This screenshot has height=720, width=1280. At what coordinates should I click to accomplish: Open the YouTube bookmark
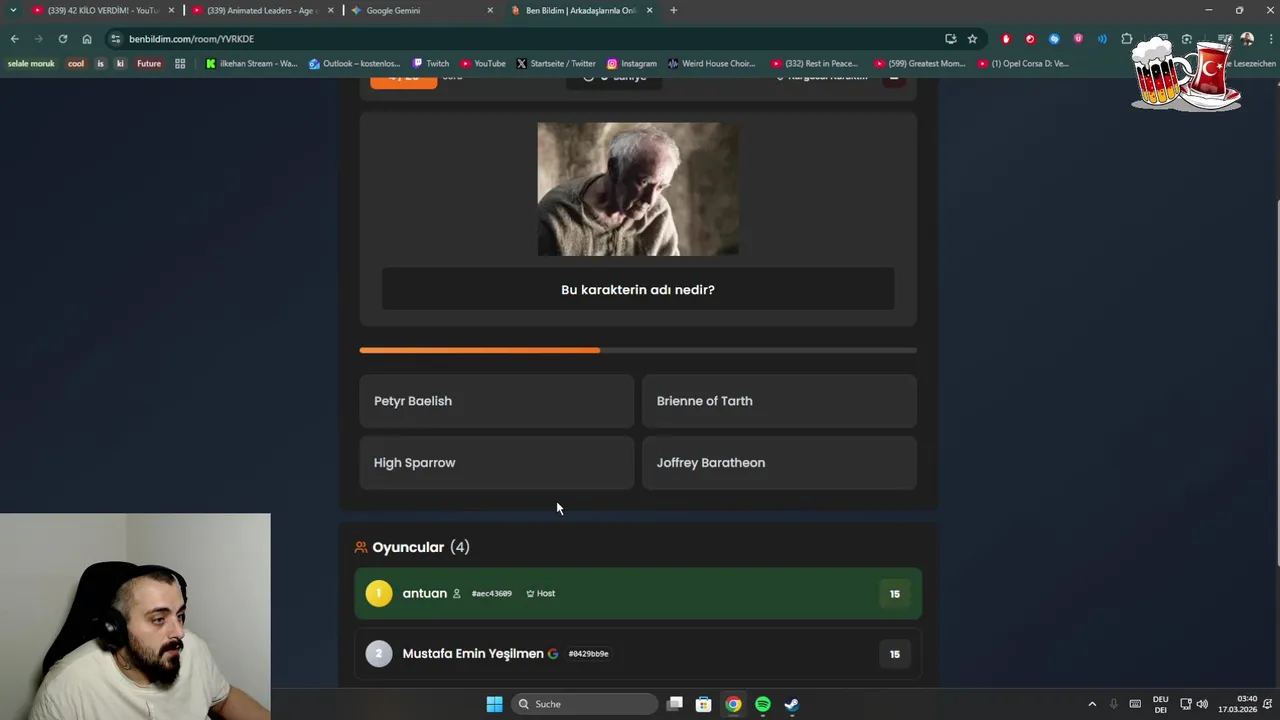(x=483, y=63)
